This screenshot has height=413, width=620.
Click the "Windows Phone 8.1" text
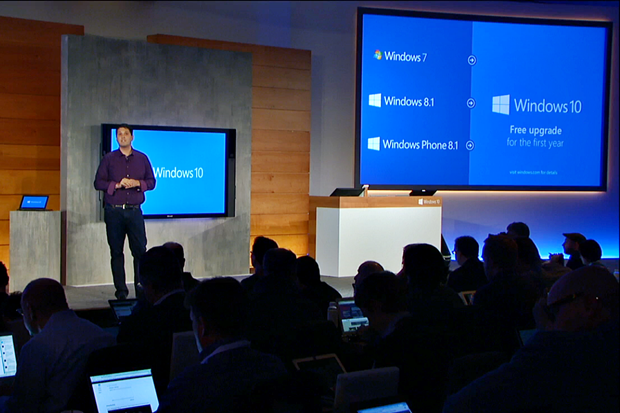[x=420, y=144]
